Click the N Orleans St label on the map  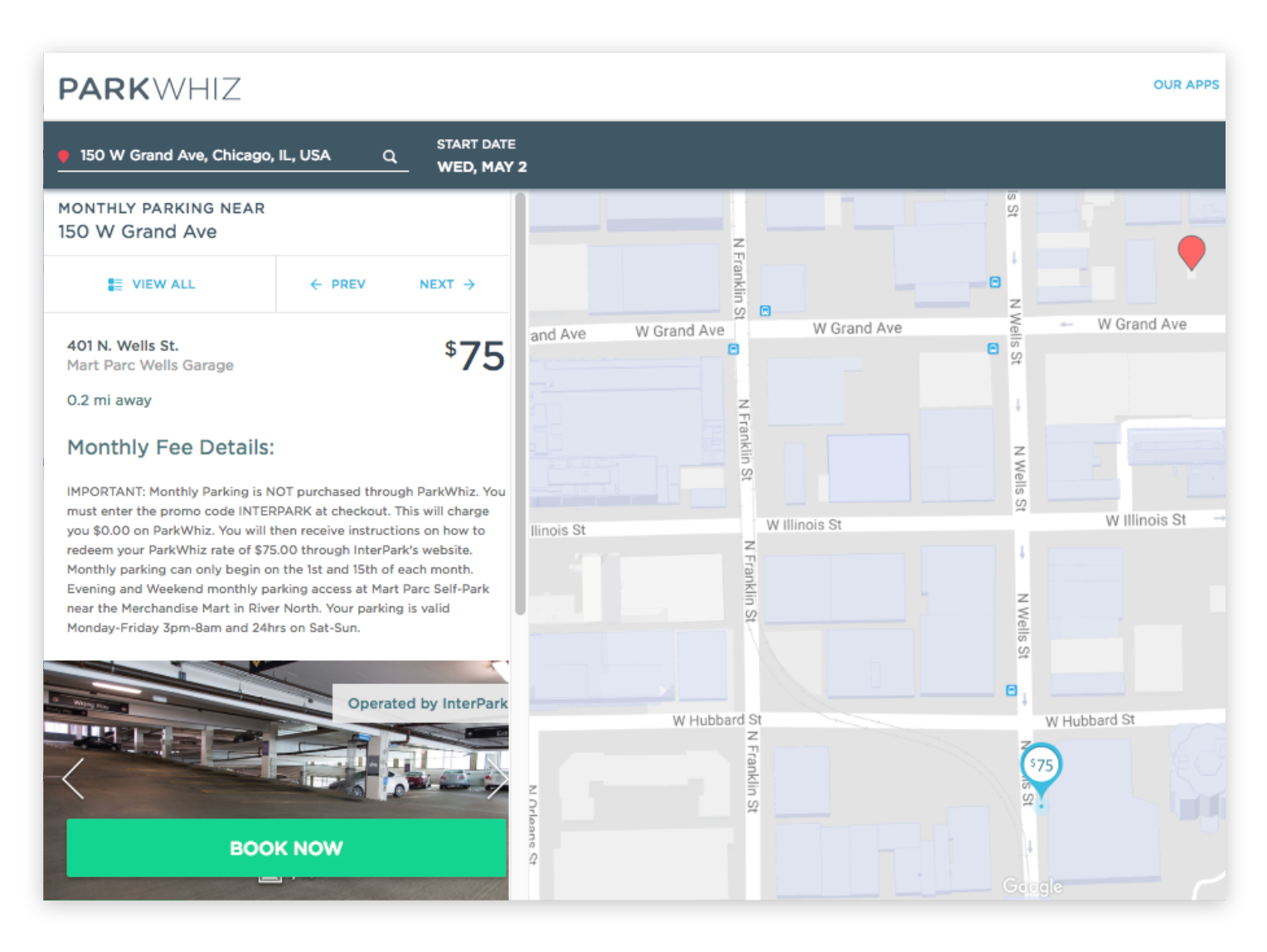[532, 825]
